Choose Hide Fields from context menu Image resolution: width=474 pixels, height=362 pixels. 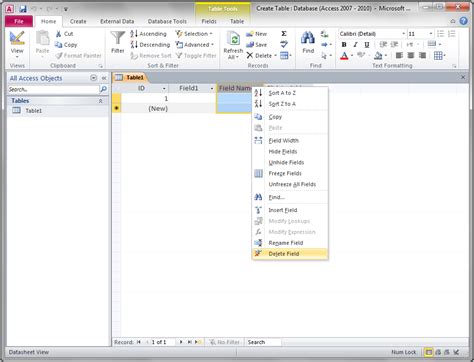click(x=290, y=152)
